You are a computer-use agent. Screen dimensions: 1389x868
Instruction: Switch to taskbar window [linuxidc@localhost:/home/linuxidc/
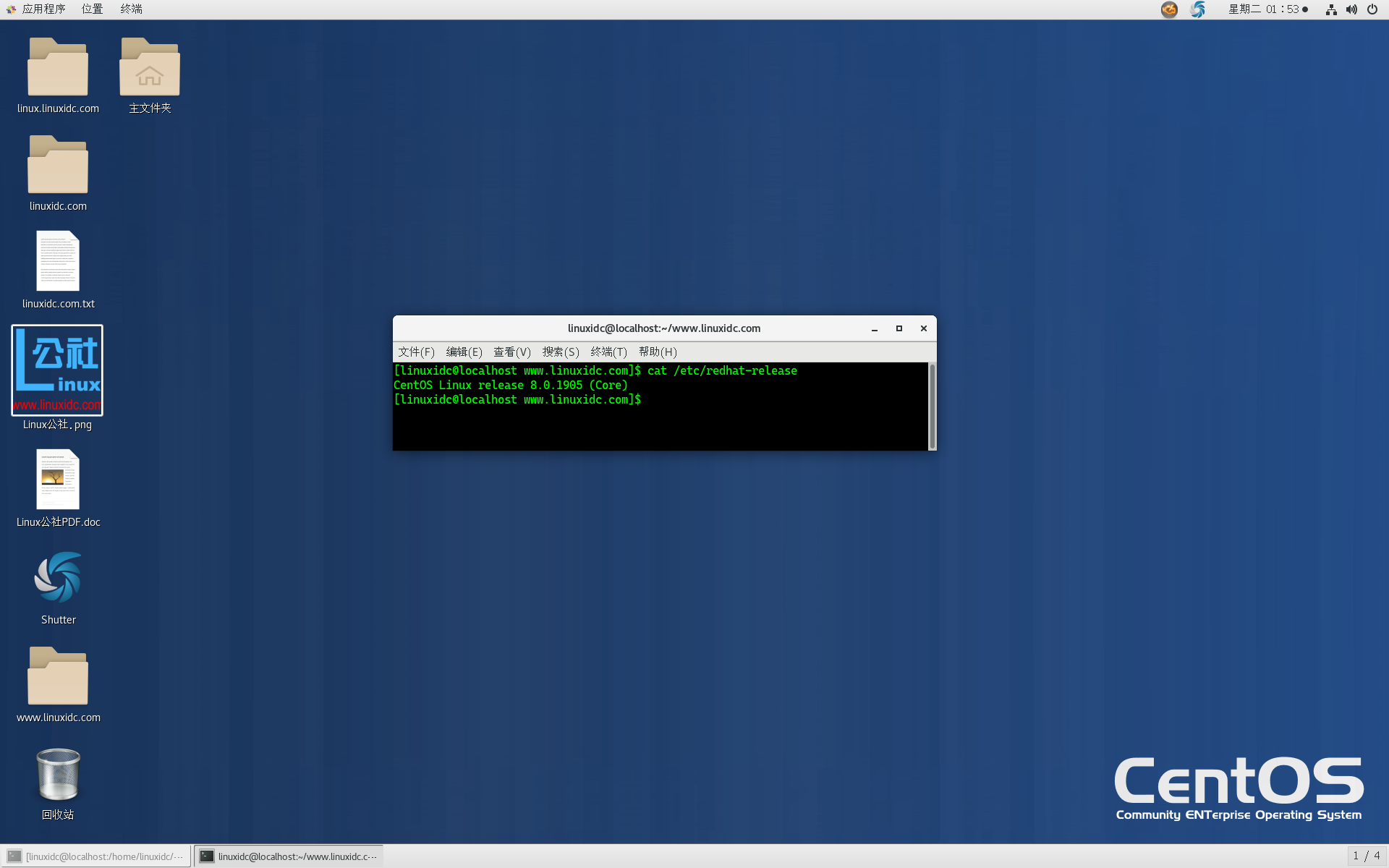tap(96, 856)
